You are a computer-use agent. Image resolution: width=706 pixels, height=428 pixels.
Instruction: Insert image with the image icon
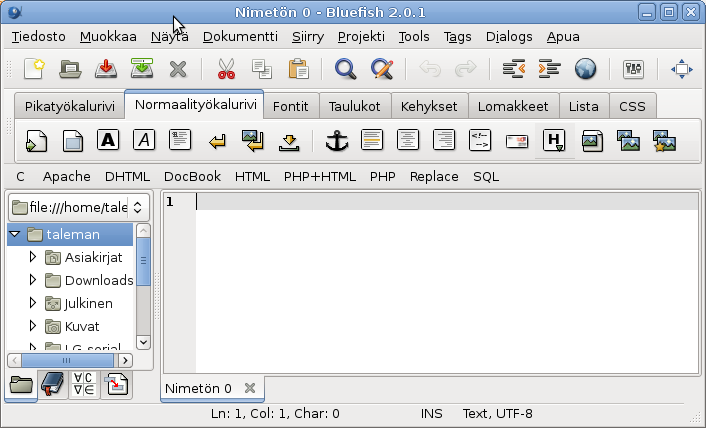593,141
